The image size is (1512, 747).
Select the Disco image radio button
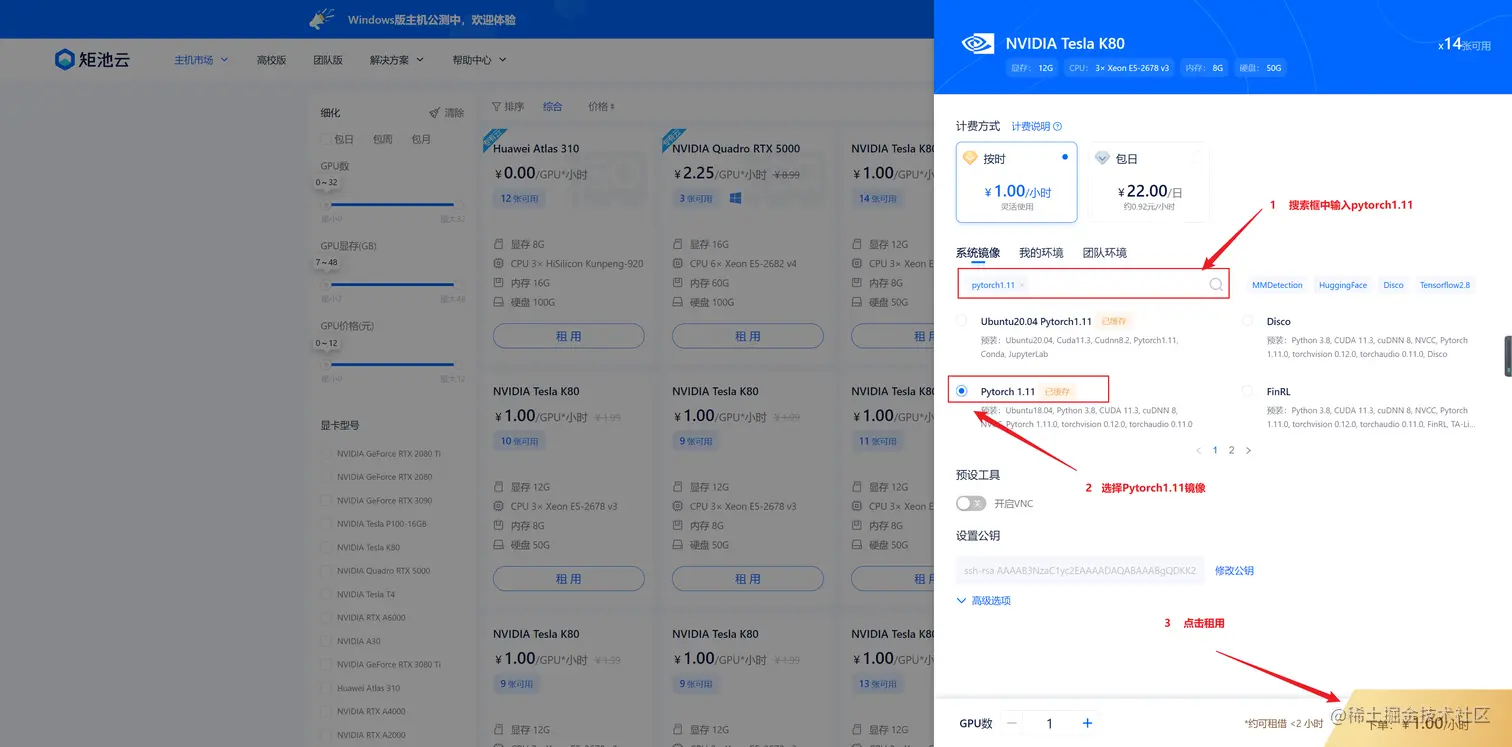click(x=1247, y=321)
